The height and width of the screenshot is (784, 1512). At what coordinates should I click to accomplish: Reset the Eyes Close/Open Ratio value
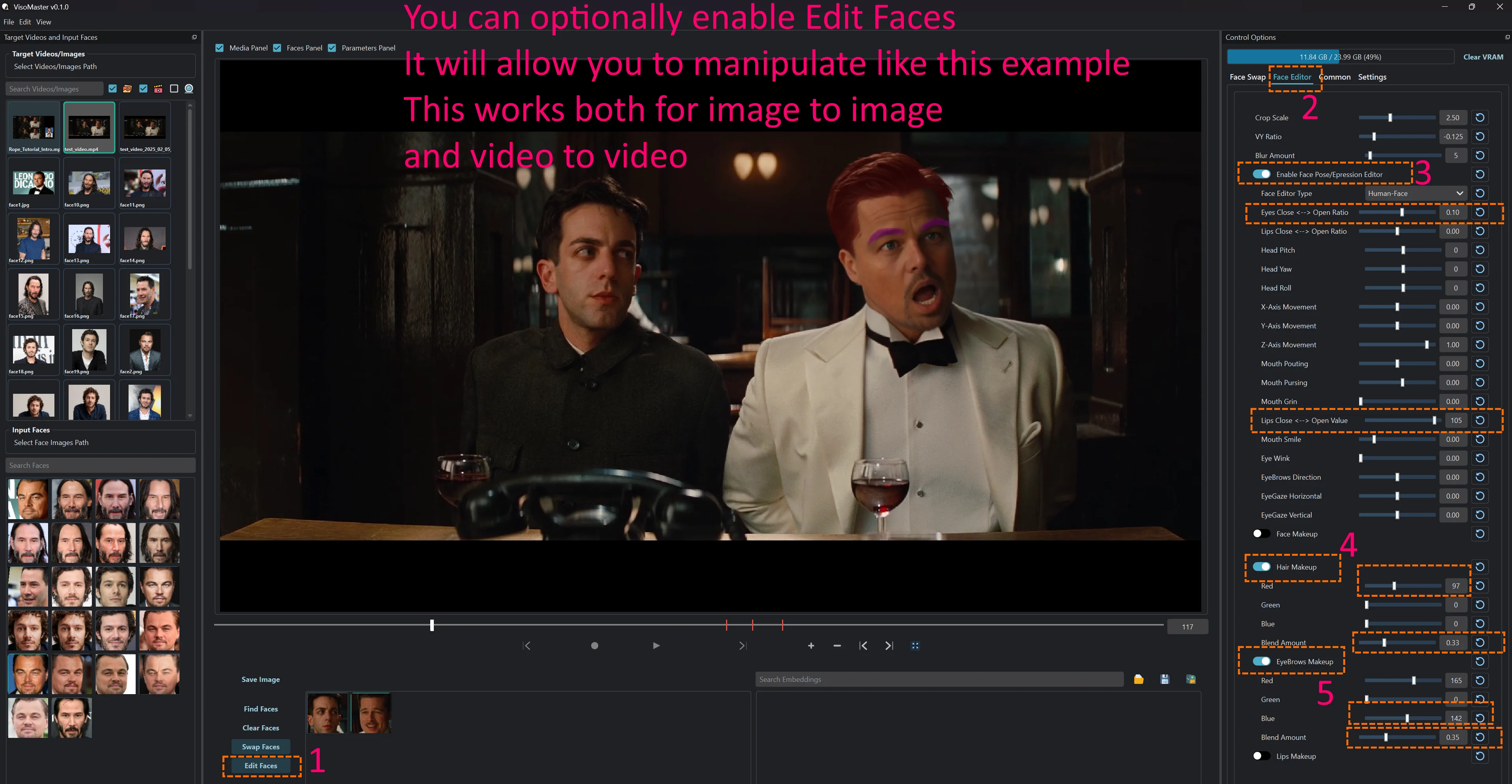(1480, 212)
